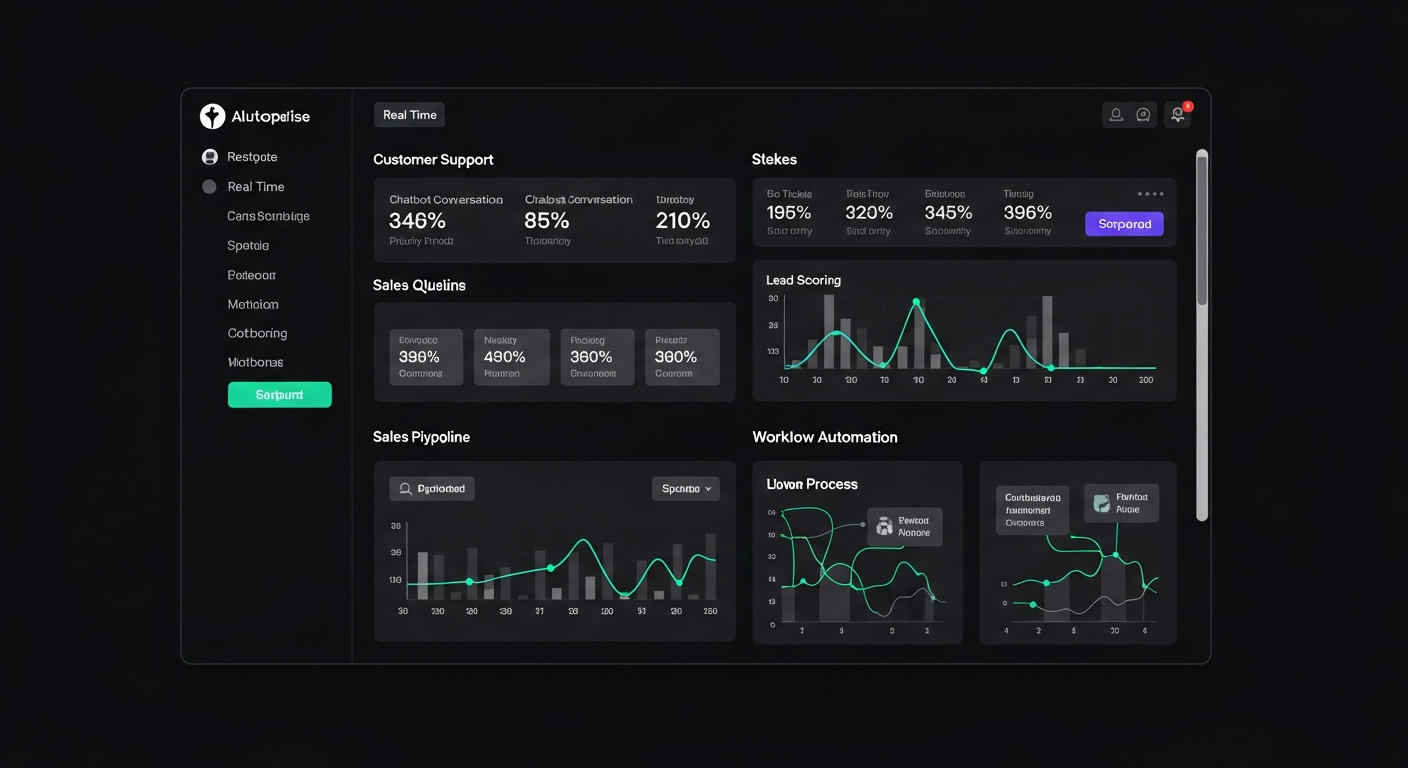Click the Real Time tab at top

[x=409, y=115]
